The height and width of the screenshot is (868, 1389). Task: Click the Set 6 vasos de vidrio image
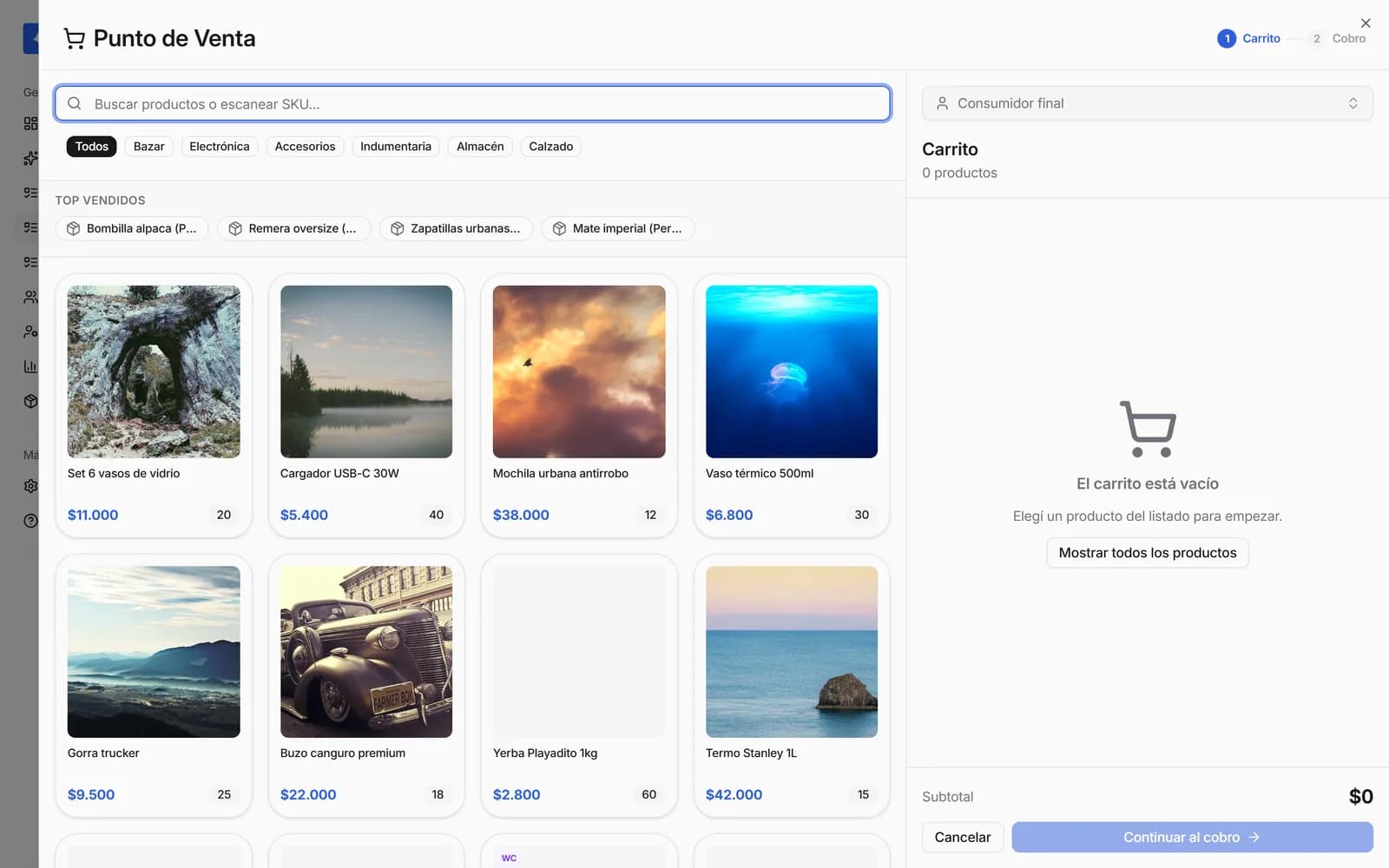click(154, 372)
